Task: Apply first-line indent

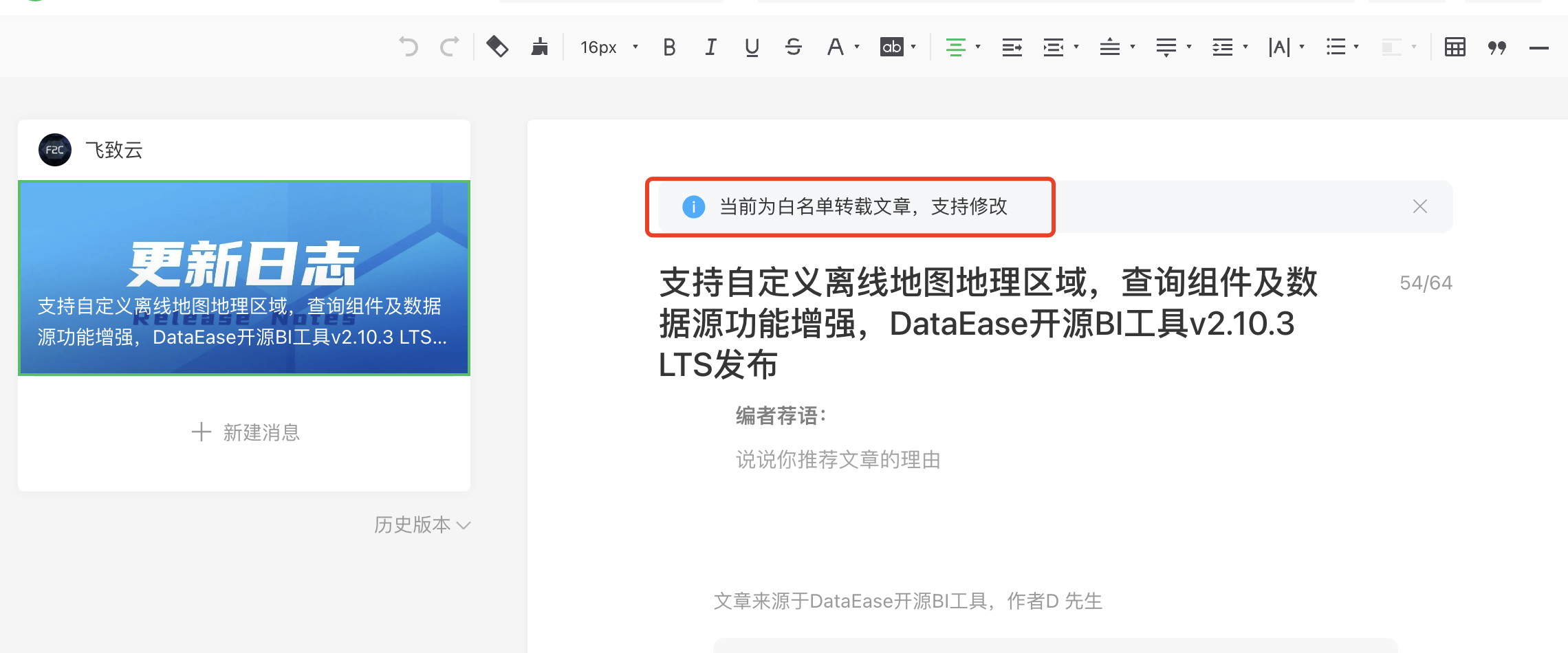Action: tap(1012, 47)
